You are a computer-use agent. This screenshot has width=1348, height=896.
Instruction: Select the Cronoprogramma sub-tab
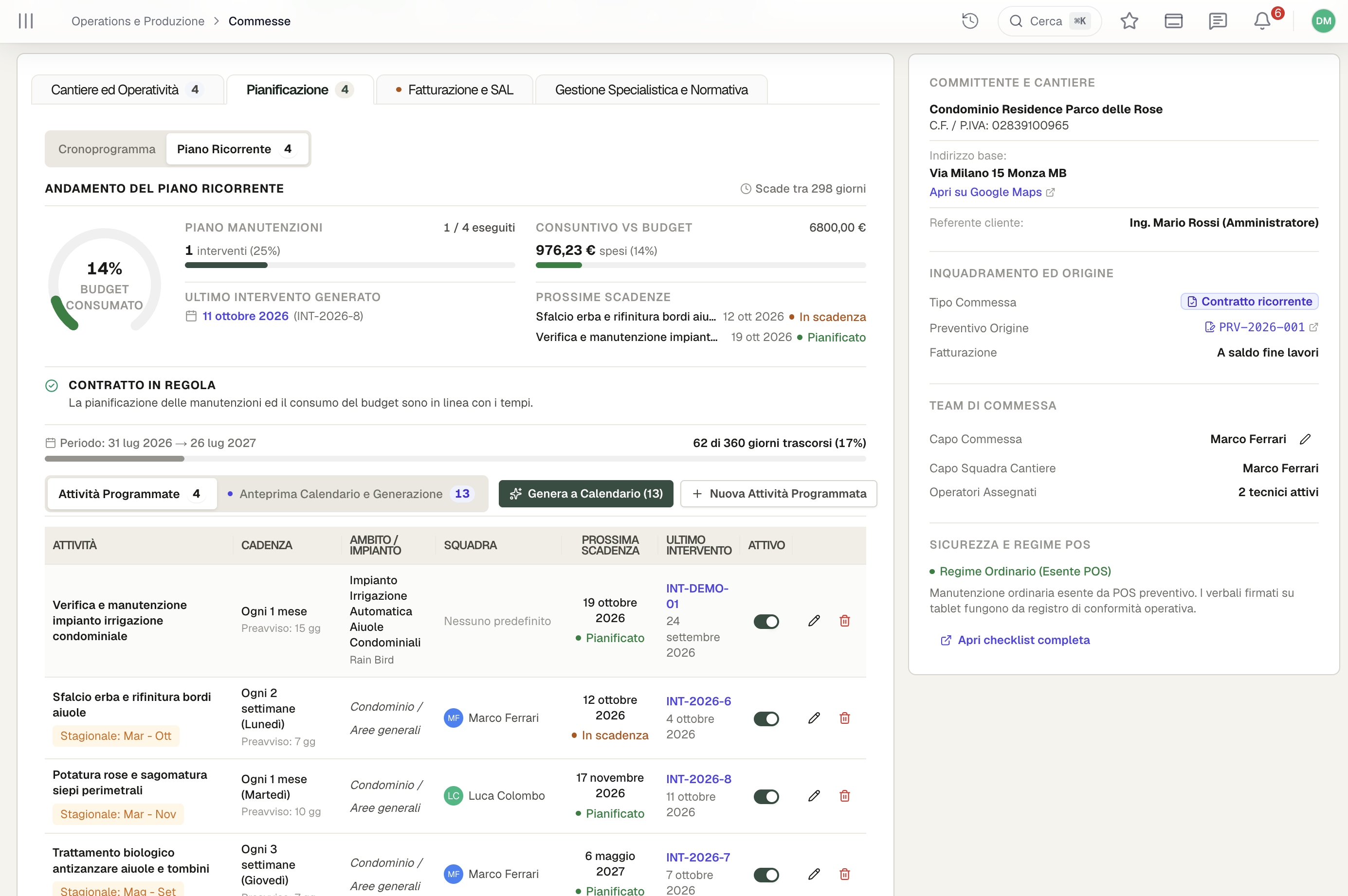pos(107,149)
